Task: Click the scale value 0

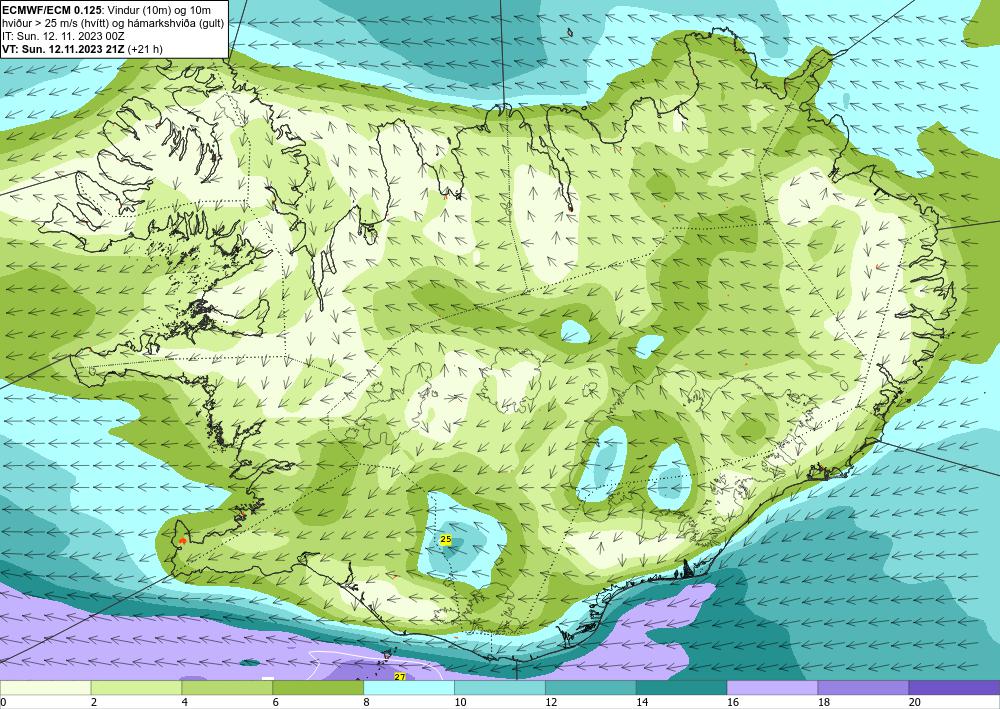Action: click(3, 703)
